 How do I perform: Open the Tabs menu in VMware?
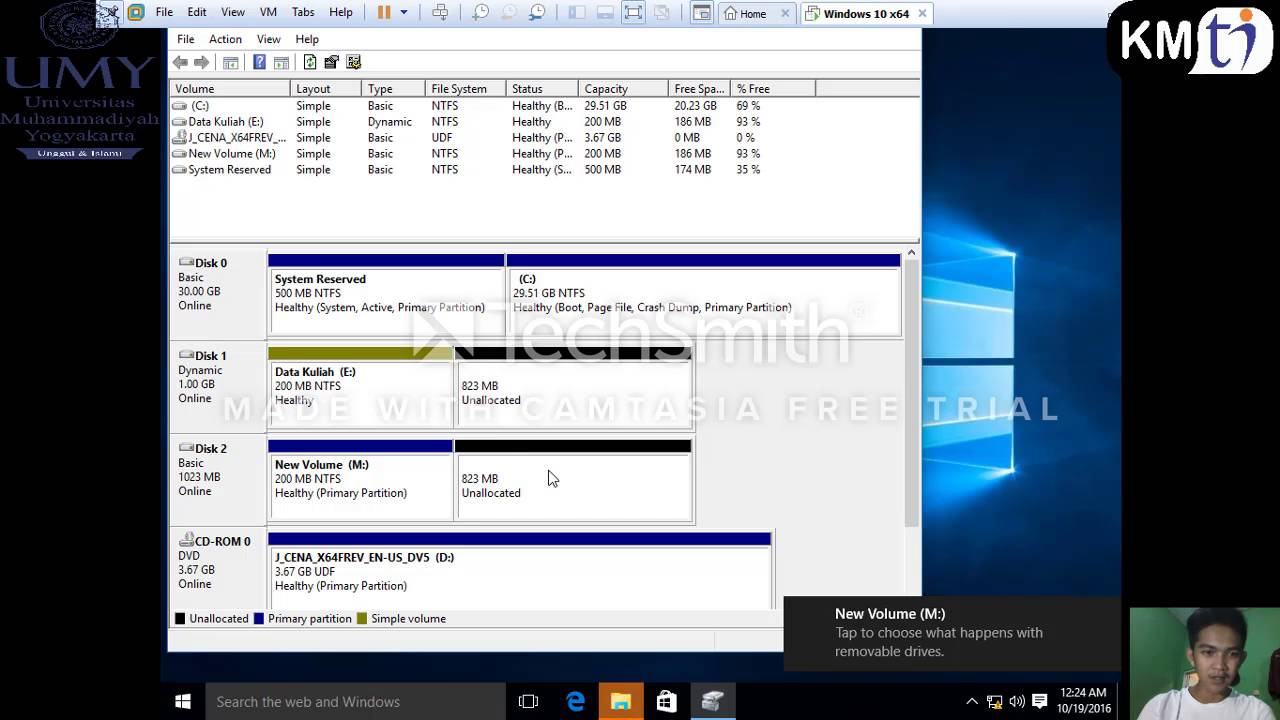point(303,12)
